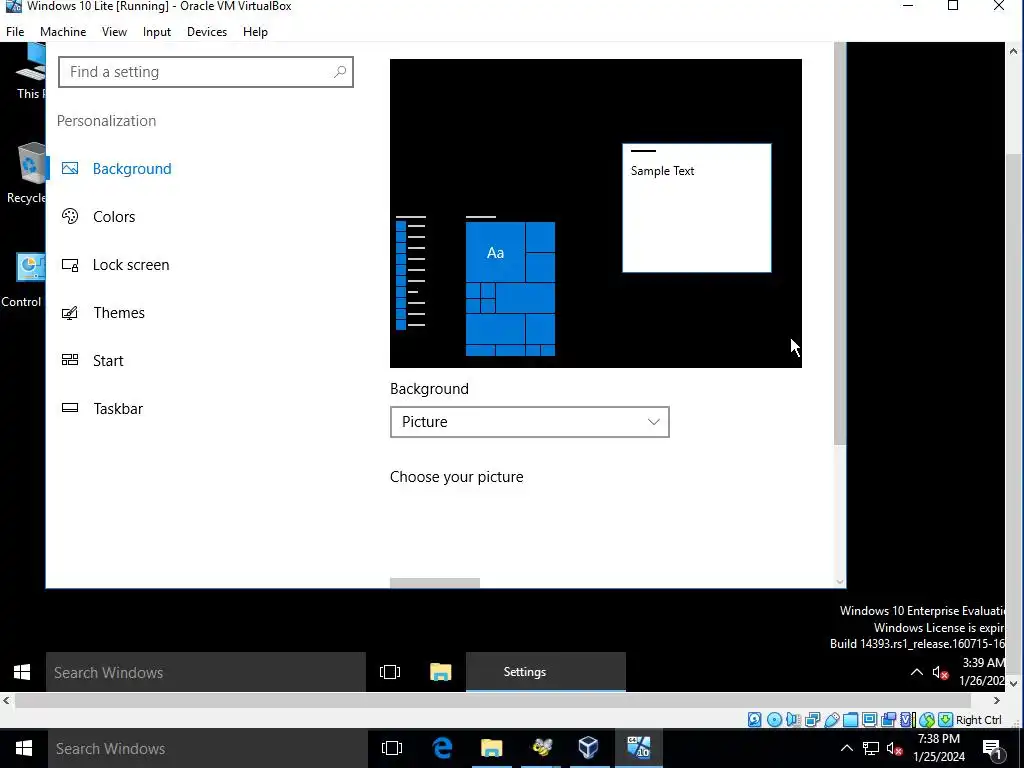Click the VirtualBox horizontal scrollbar right arrow
1024x768 pixels.
pos(997,701)
